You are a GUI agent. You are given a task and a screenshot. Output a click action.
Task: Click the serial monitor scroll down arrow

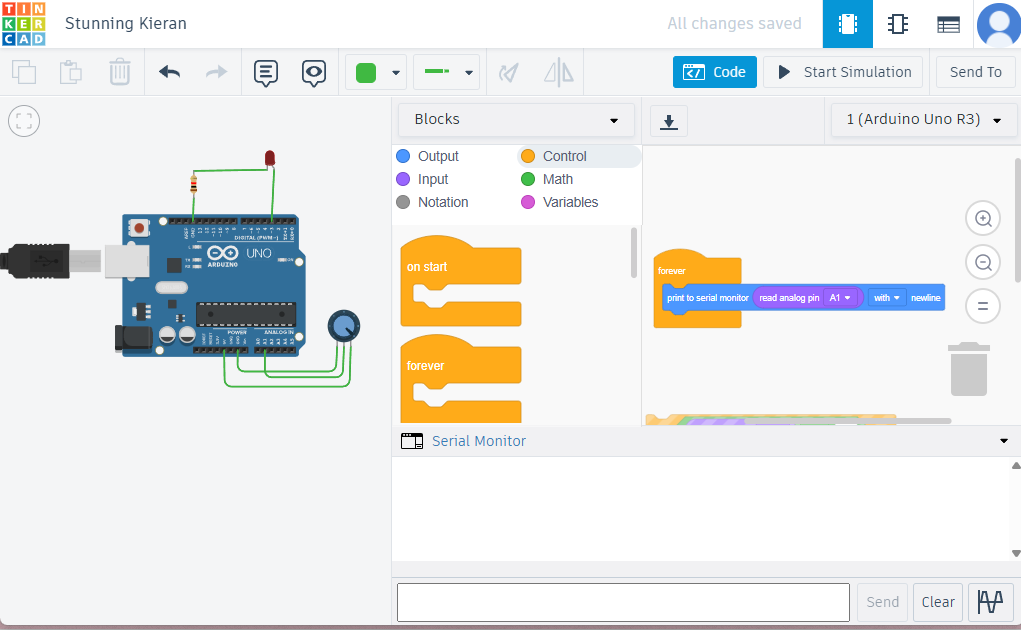click(x=1016, y=554)
